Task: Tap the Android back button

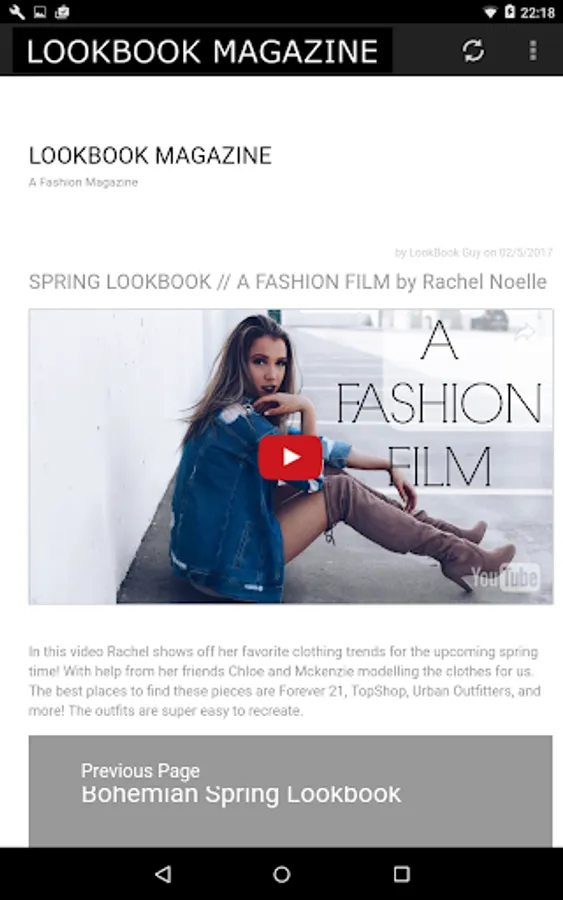Action: click(x=164, y=874)
